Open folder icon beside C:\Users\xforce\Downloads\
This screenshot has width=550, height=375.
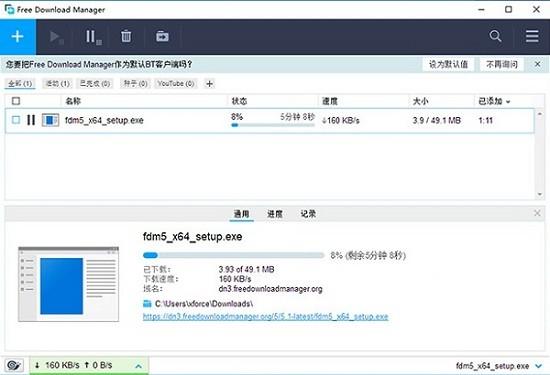(147, 303)
